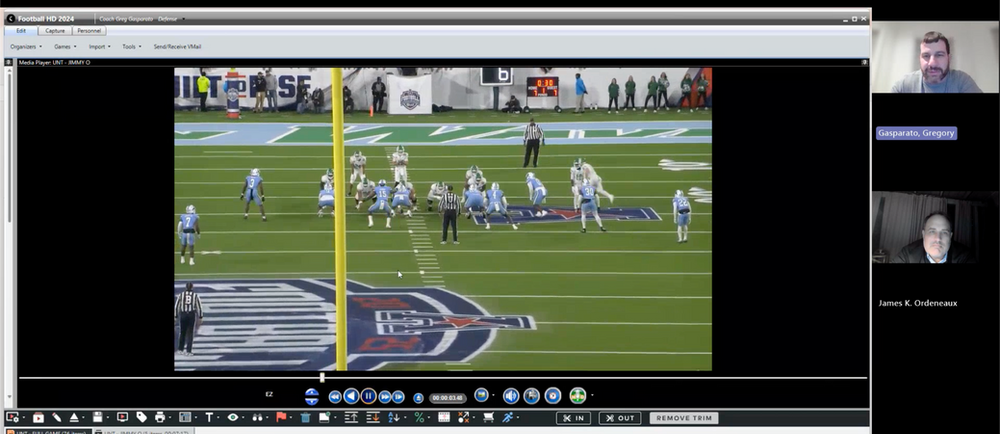This screenshot has height=434, width=1000.
Task: Open the Tools dropdown menu
Action: click(x=132, y=47)
